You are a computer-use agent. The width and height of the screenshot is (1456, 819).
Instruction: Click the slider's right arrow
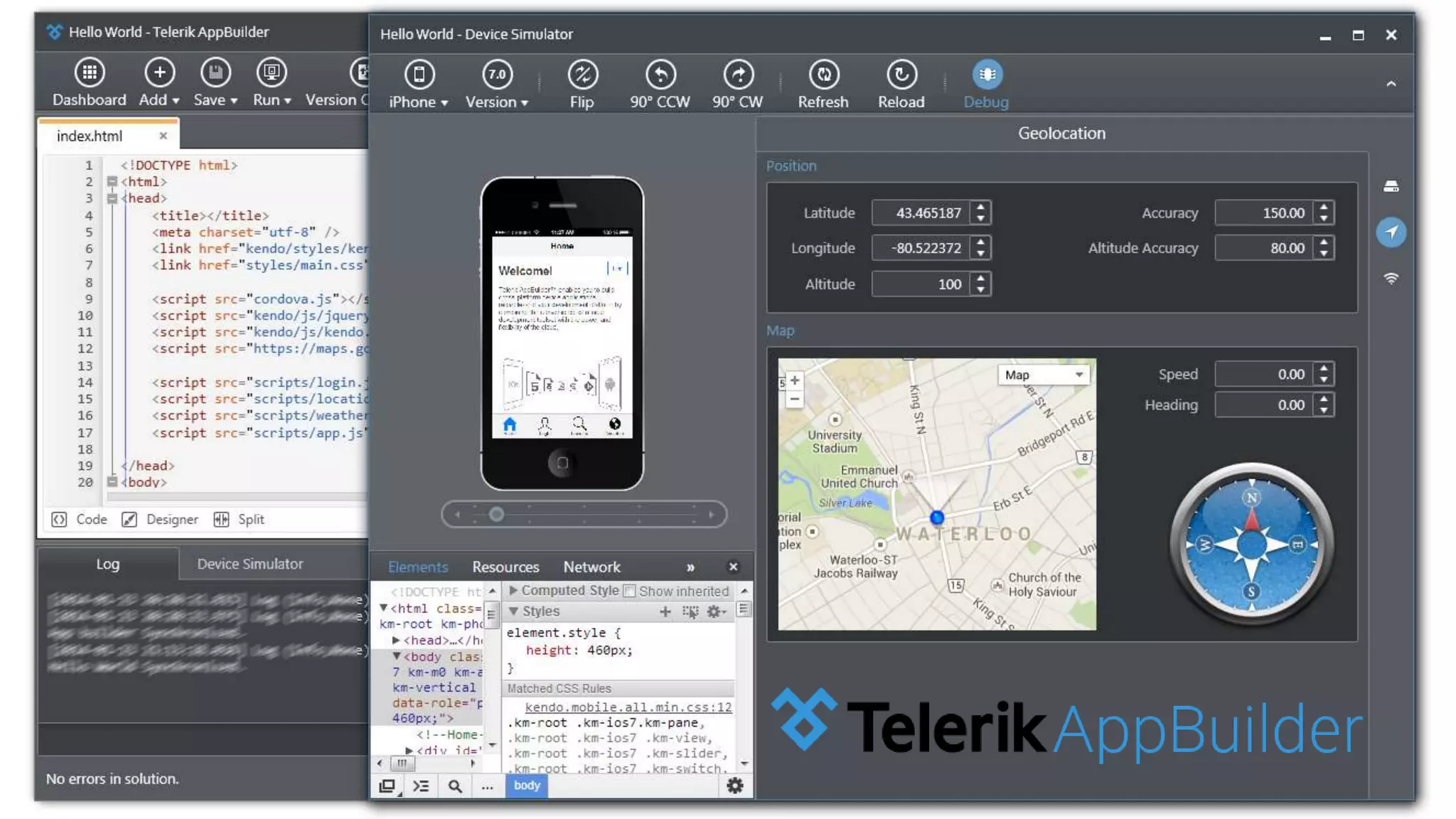(x=711, y=514)
